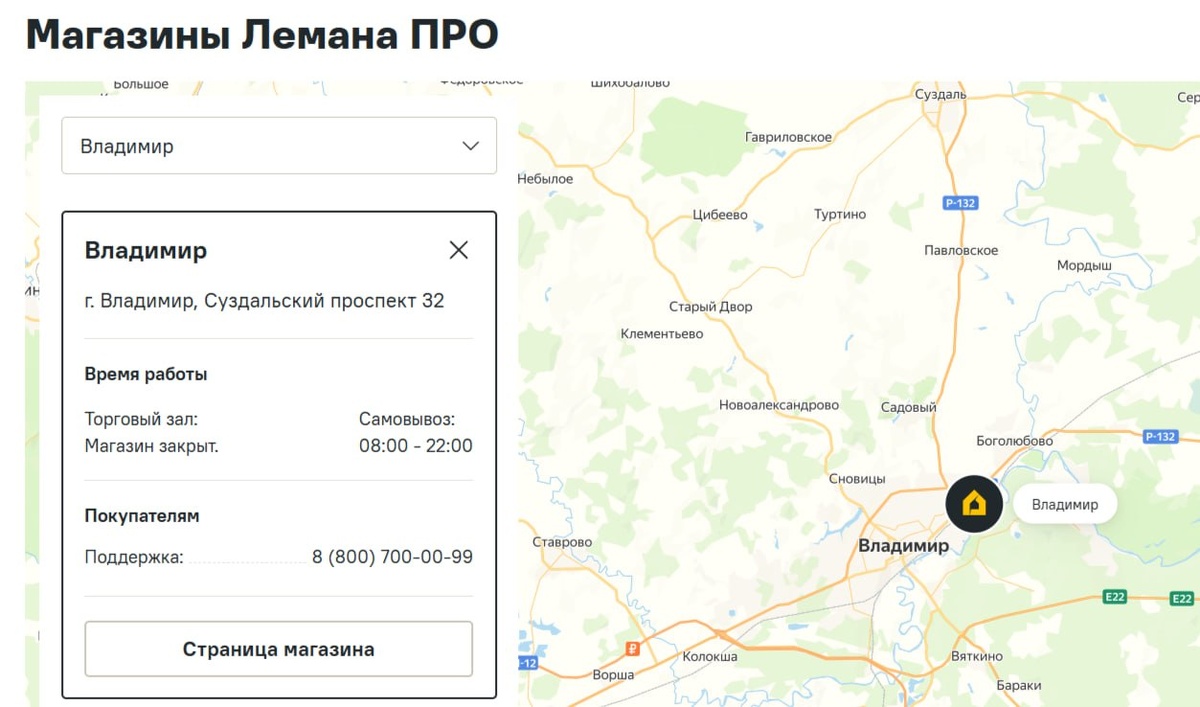
Task: Click the Магазины Лемана ПРО heading
Action: point(262,36)
